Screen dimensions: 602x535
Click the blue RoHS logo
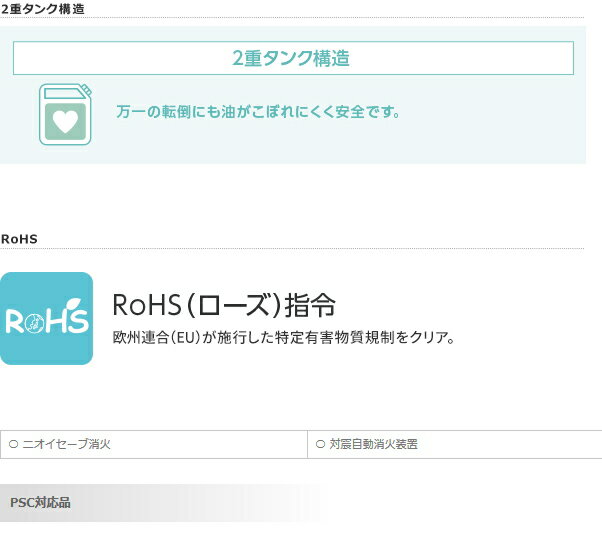tap(46, 318)
